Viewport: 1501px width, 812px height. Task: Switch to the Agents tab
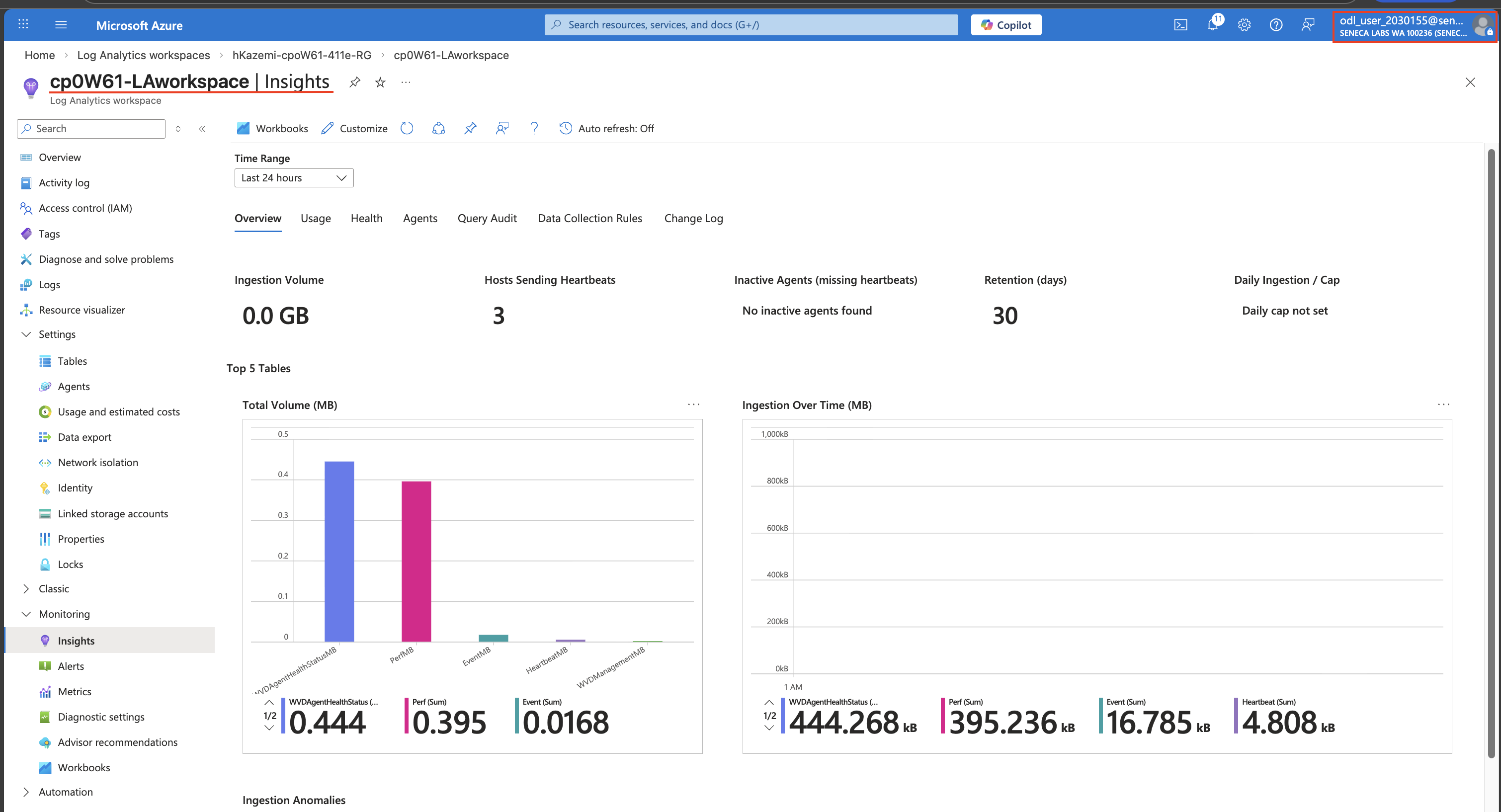[420, 219]
